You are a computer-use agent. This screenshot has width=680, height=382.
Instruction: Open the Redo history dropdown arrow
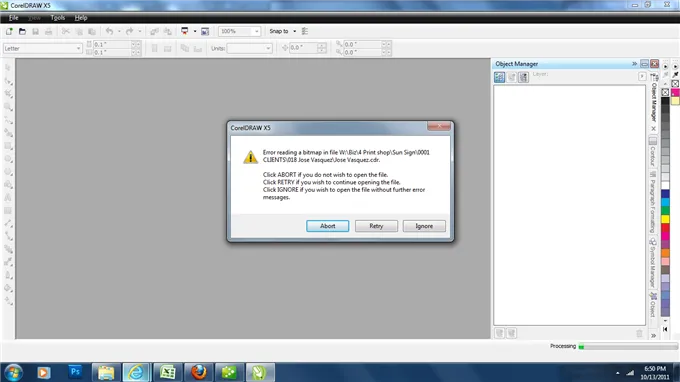pyautogui.click(x=140, y=31)
